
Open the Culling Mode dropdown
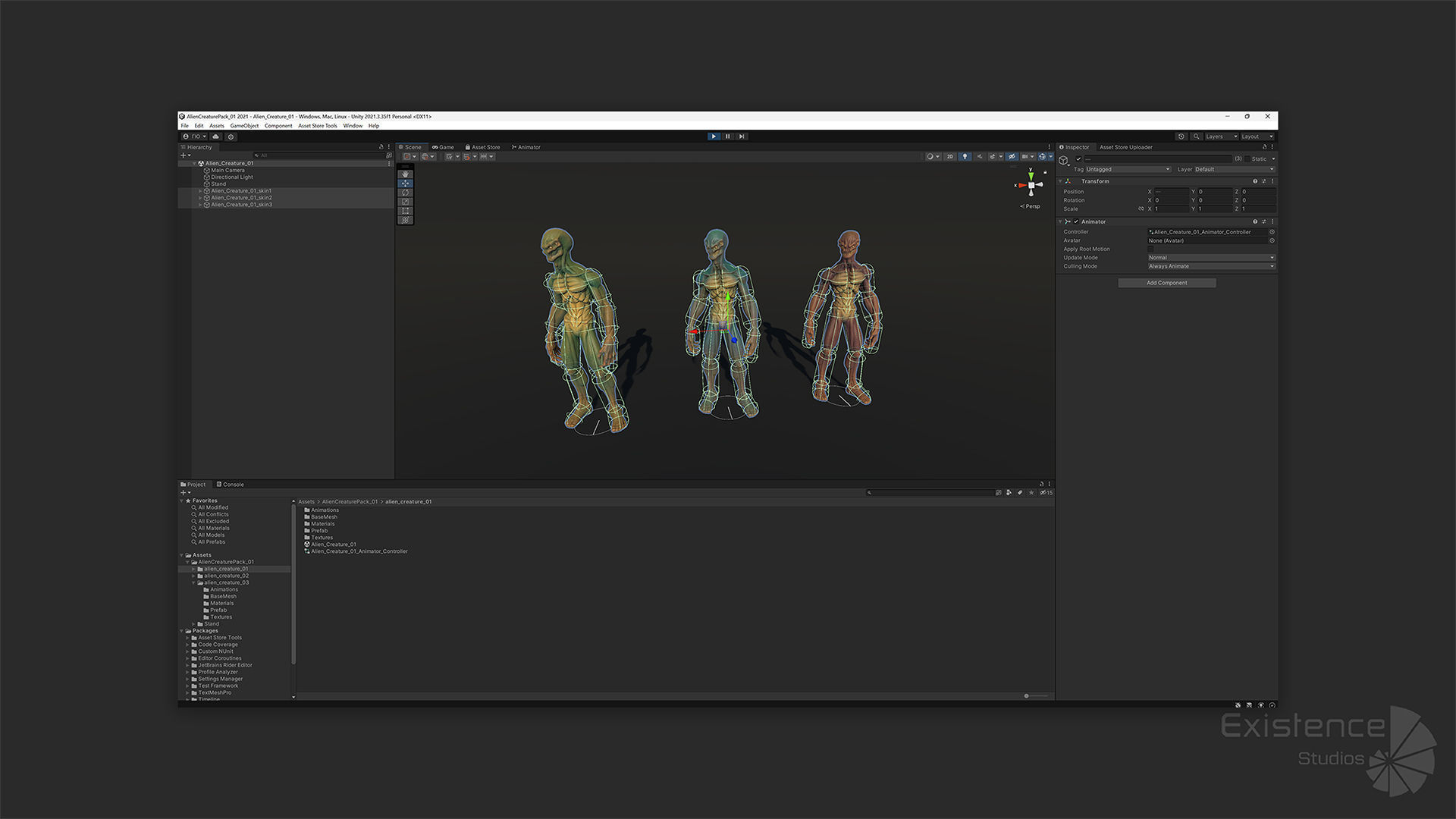(1210, 266)
